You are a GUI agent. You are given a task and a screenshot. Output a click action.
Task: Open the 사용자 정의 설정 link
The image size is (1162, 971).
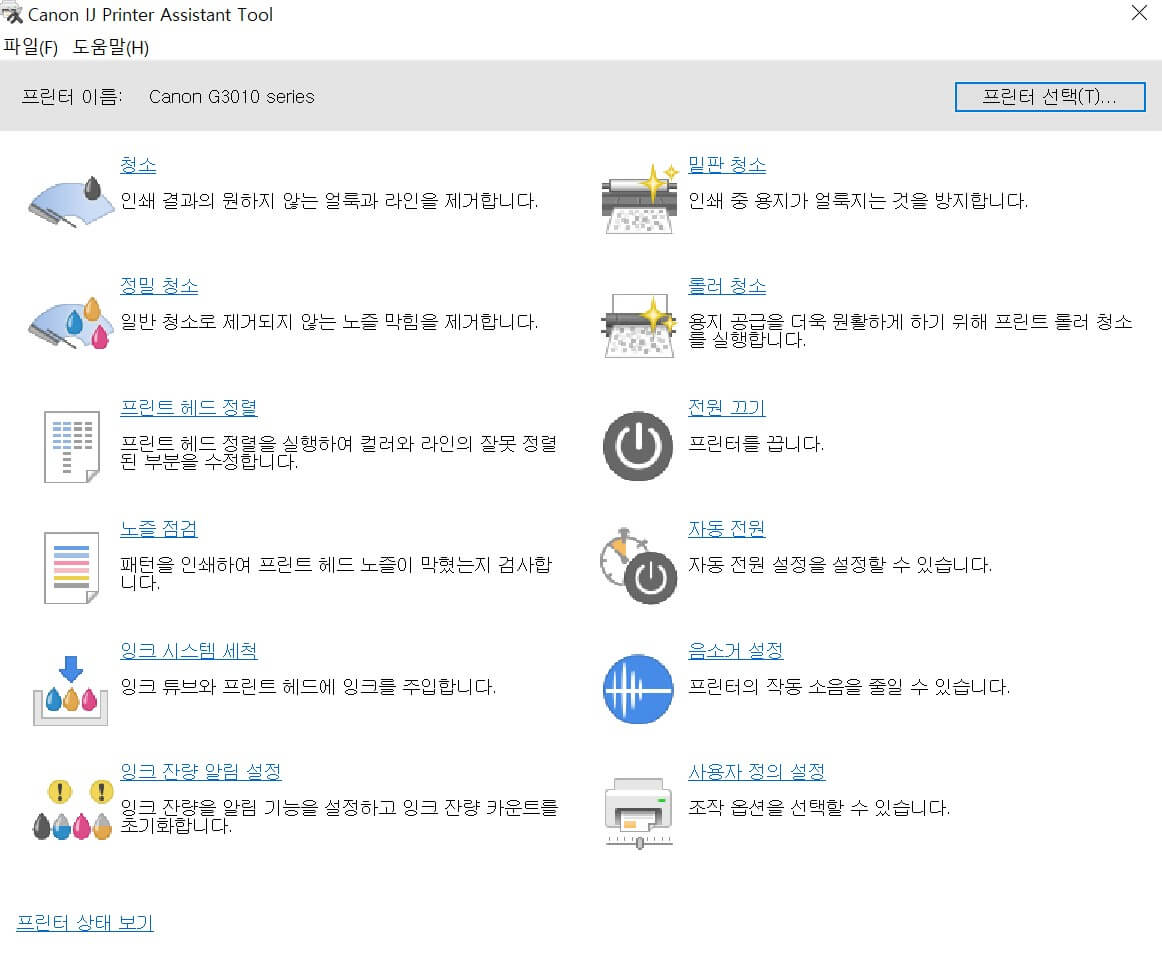click(756, 772)
